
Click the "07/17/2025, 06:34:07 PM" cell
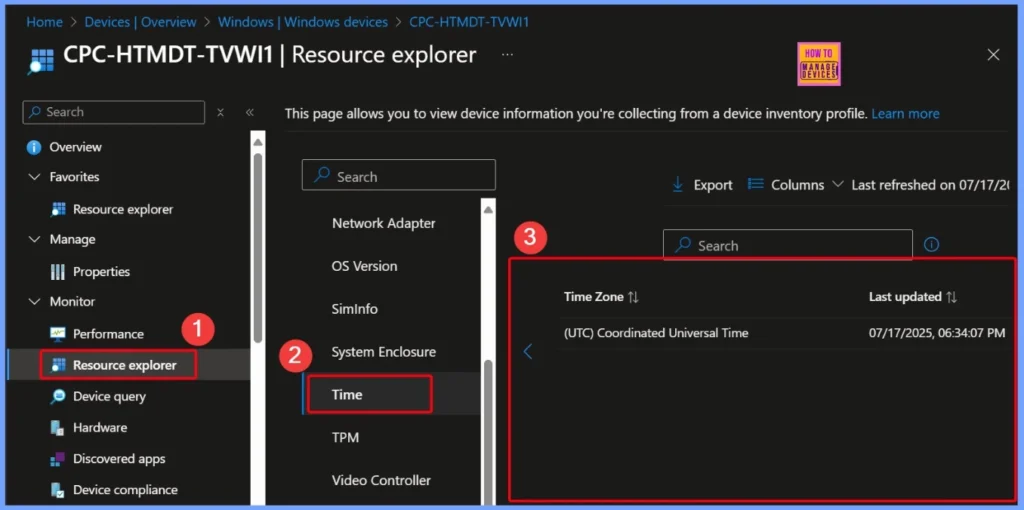pos(936,333)
